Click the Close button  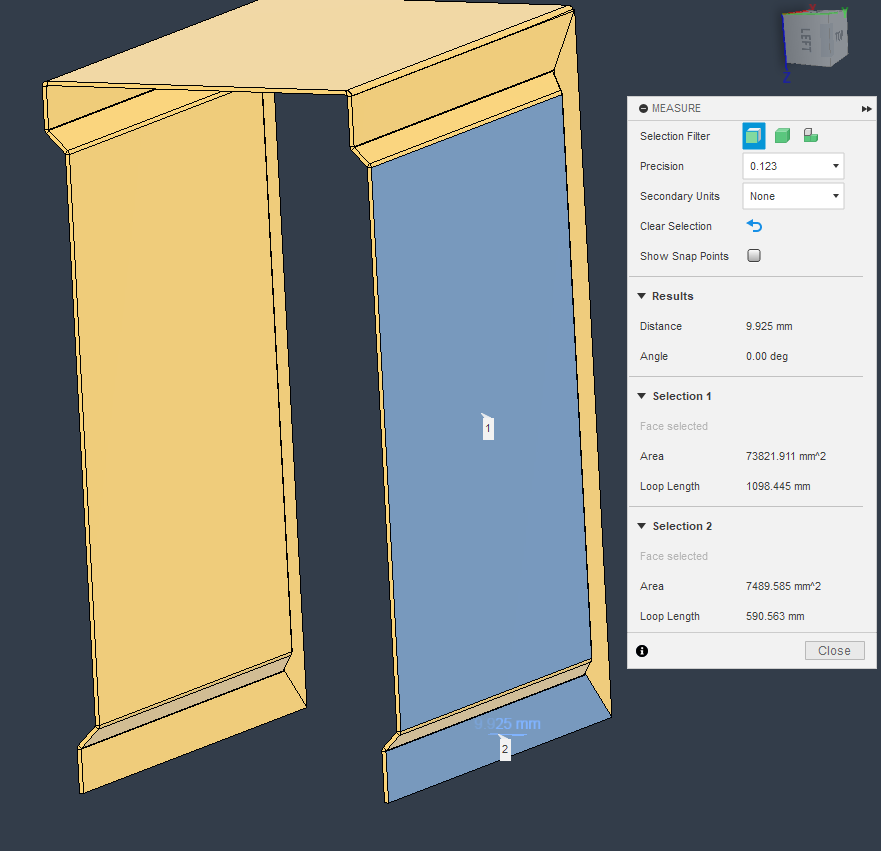pyautogui.click(x=834, y=650)
